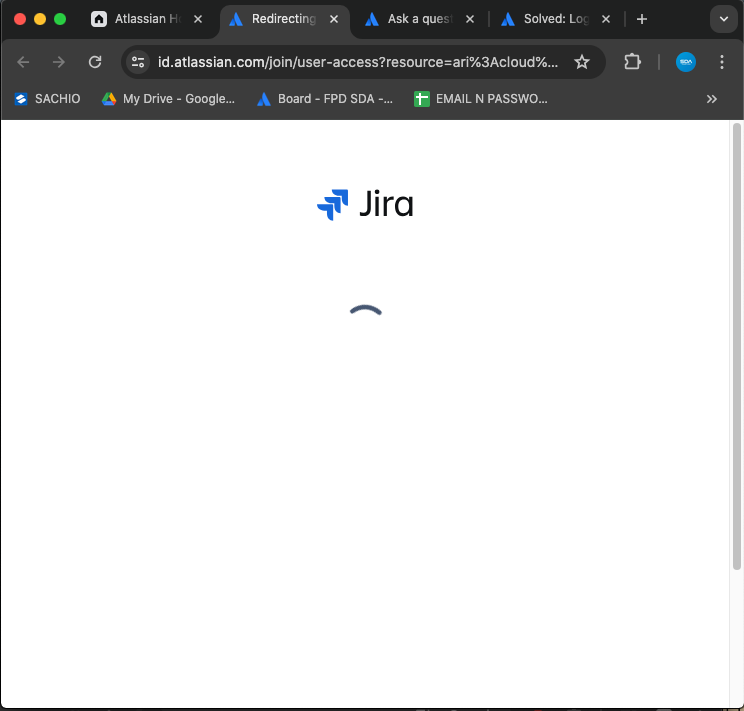Image resolution: width=744 pixels, height=711 pixels.
Task: Open the My Drive - Google bookmark
Action: [168, 99]
